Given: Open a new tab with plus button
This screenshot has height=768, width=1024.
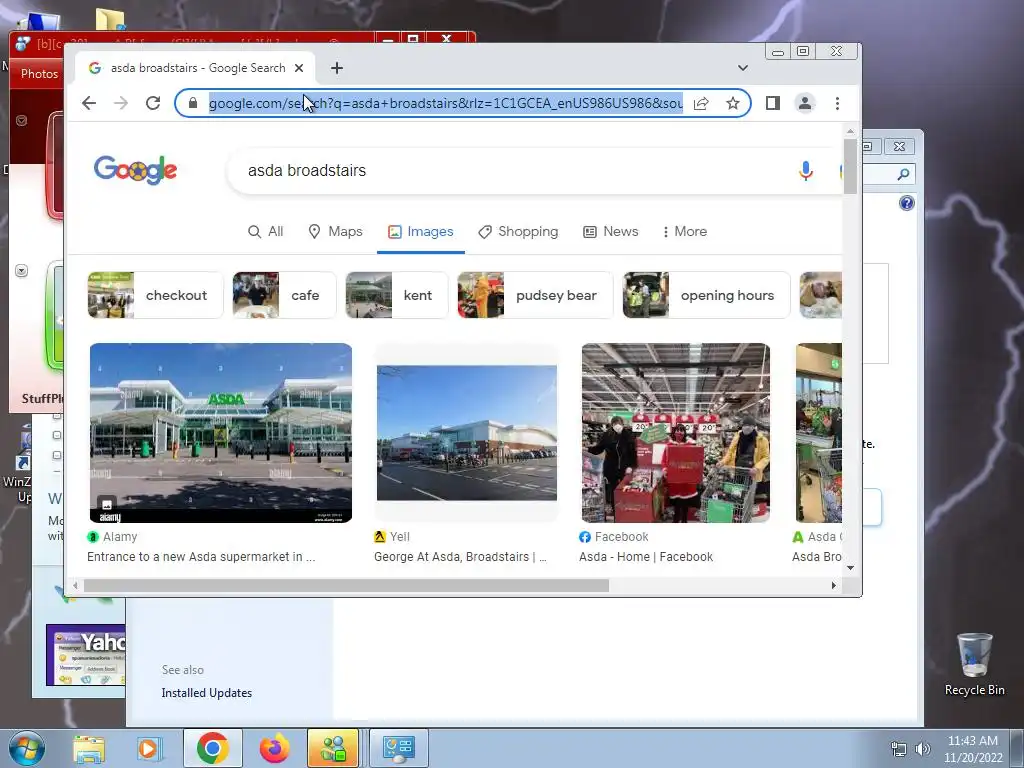Looking at the screenshot, I should (x=336, y=68).
